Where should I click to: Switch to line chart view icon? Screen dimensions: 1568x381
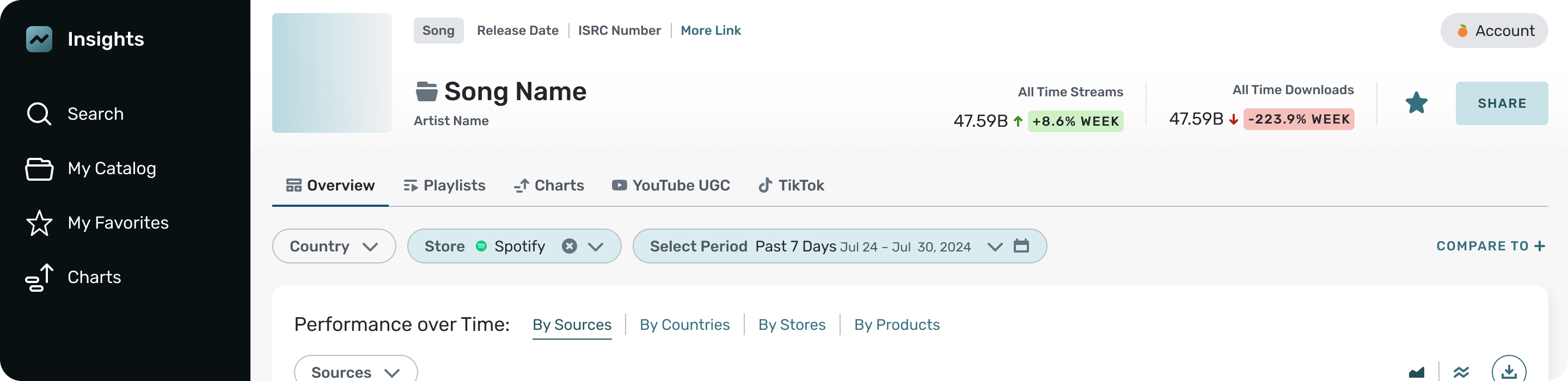(x=1461, y=372)
